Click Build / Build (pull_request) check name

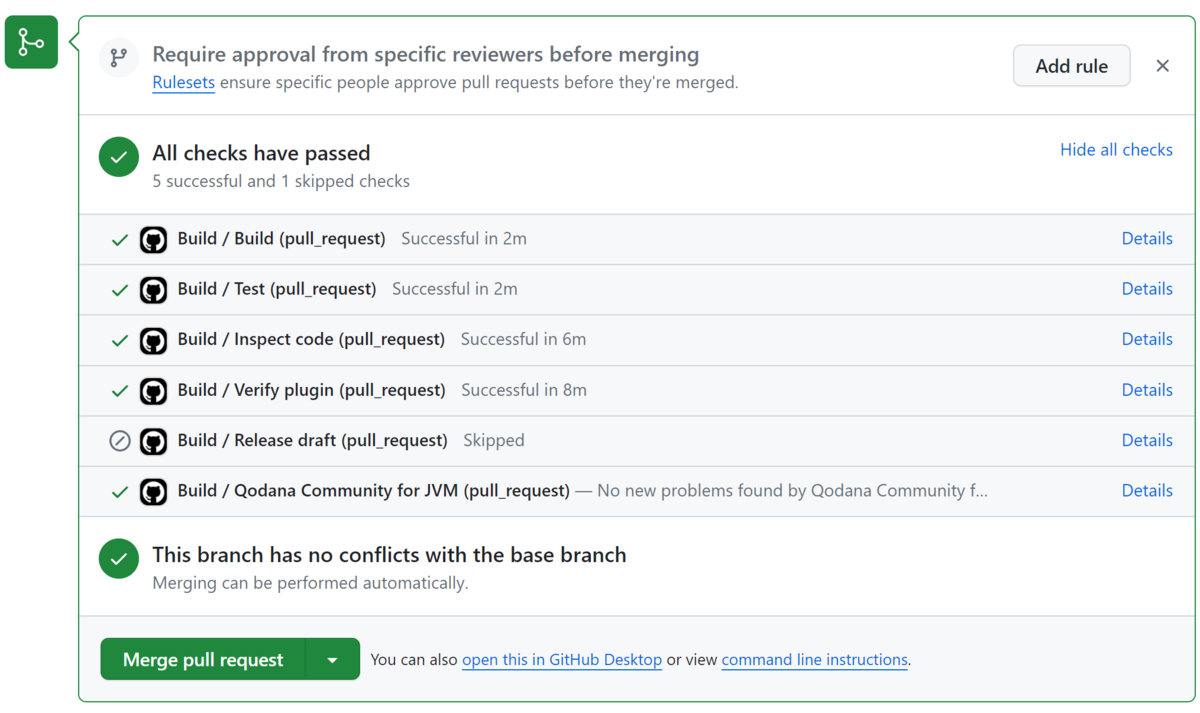(281, 239)
